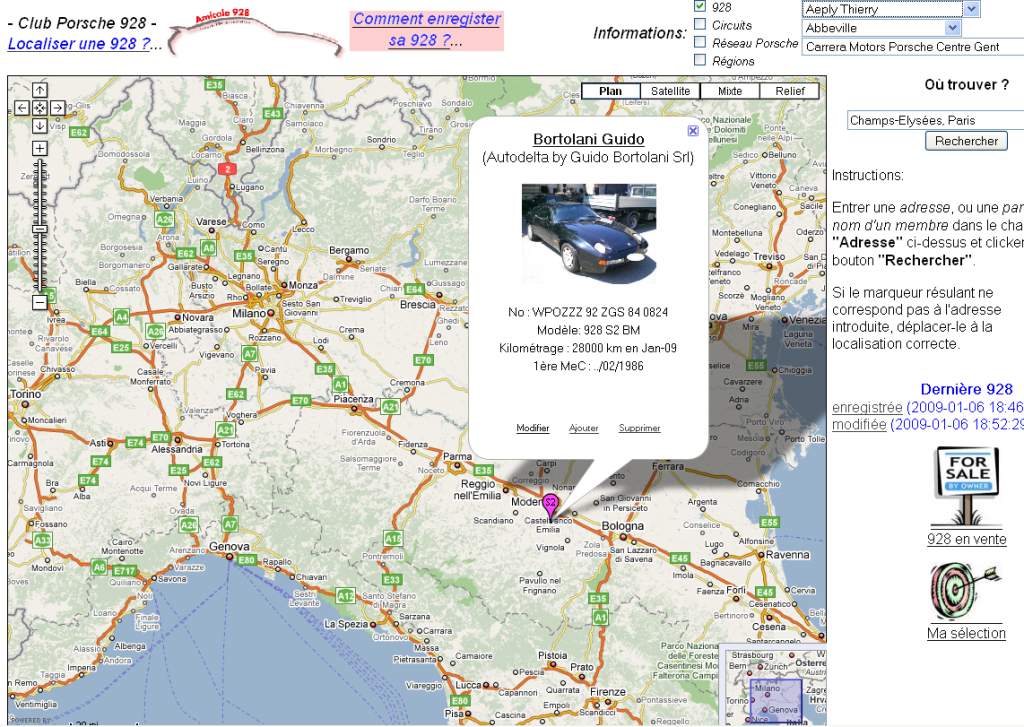The height and width of the screenshot is (727, 1024).
Task: Enable the Réseau Porsche checkbox
Action: (700, 42)
